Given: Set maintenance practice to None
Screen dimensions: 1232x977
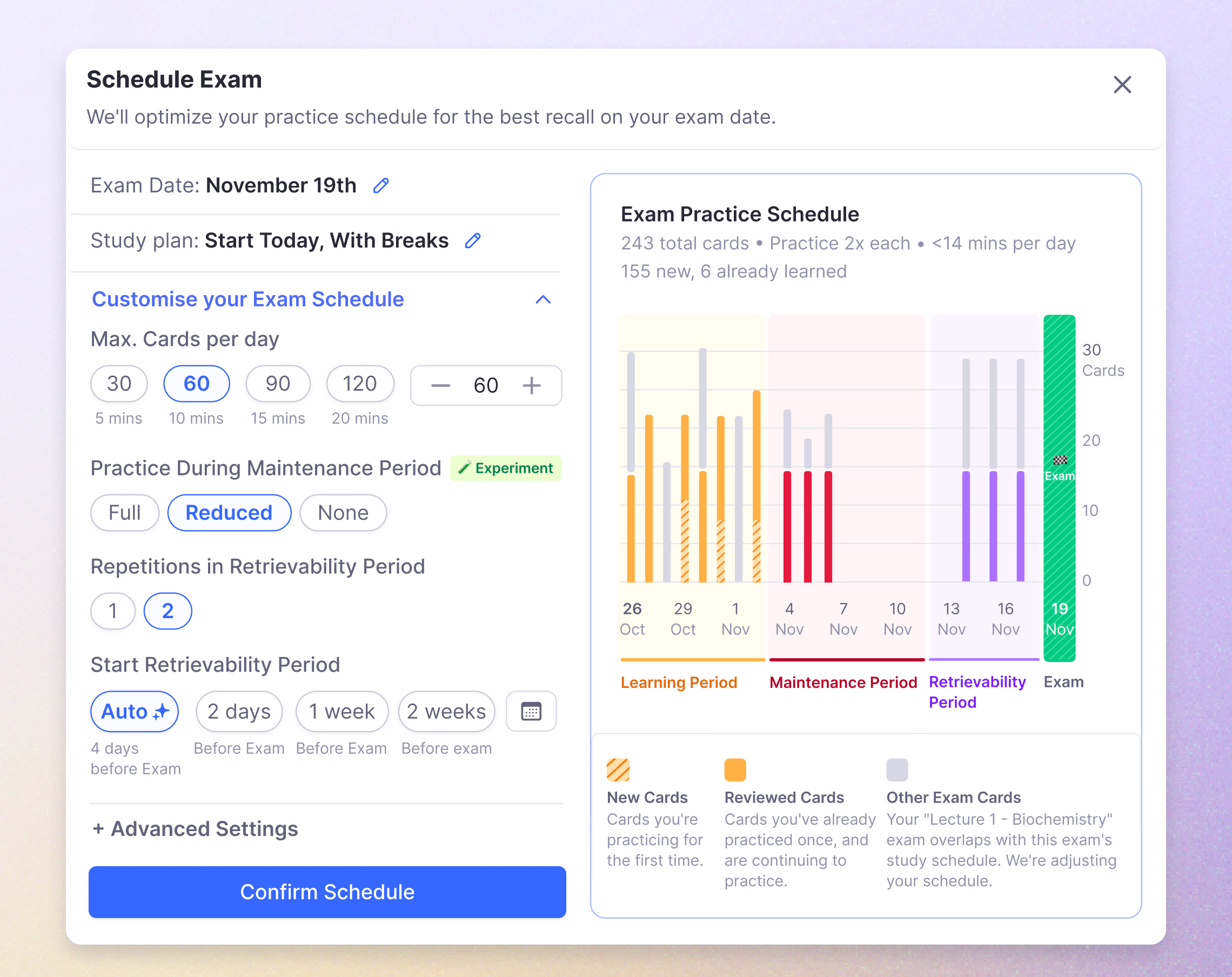Looking at the screenshot, I should pos(343,512).
